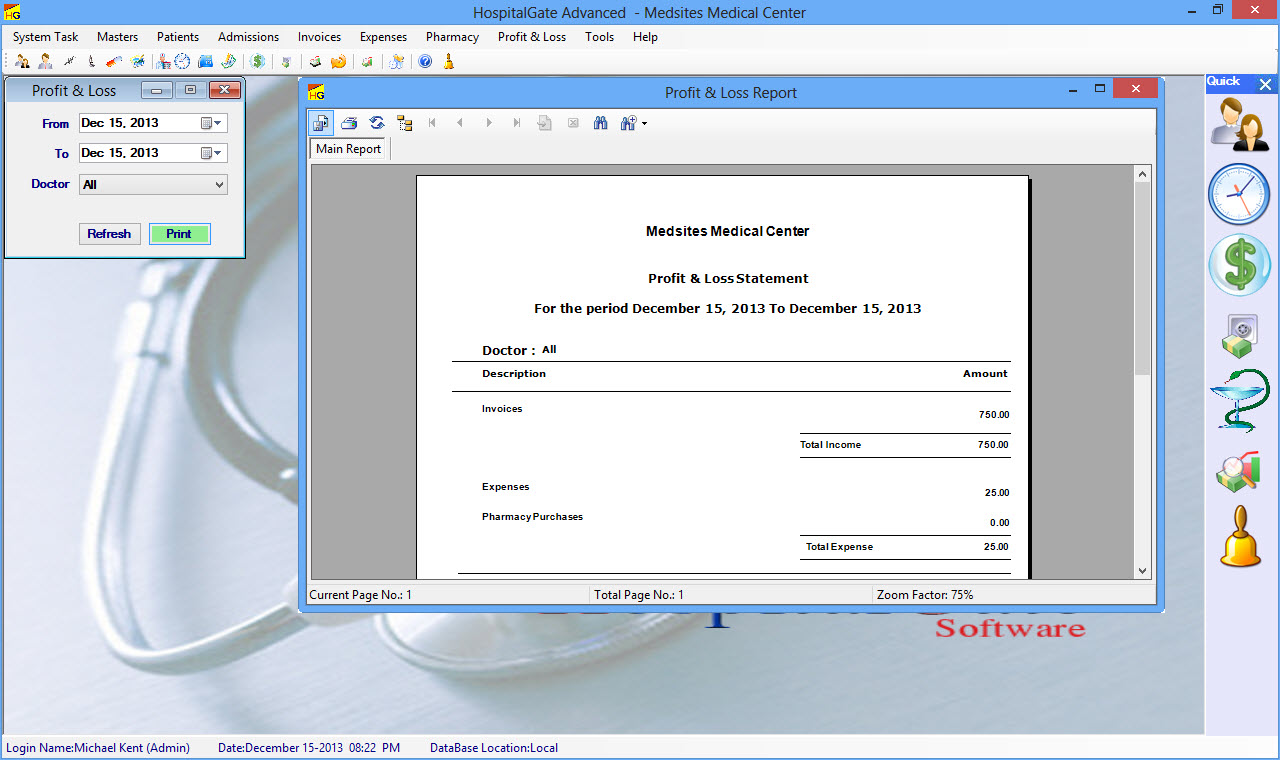Open the From date calendar dropdown

tap(211, 124)
